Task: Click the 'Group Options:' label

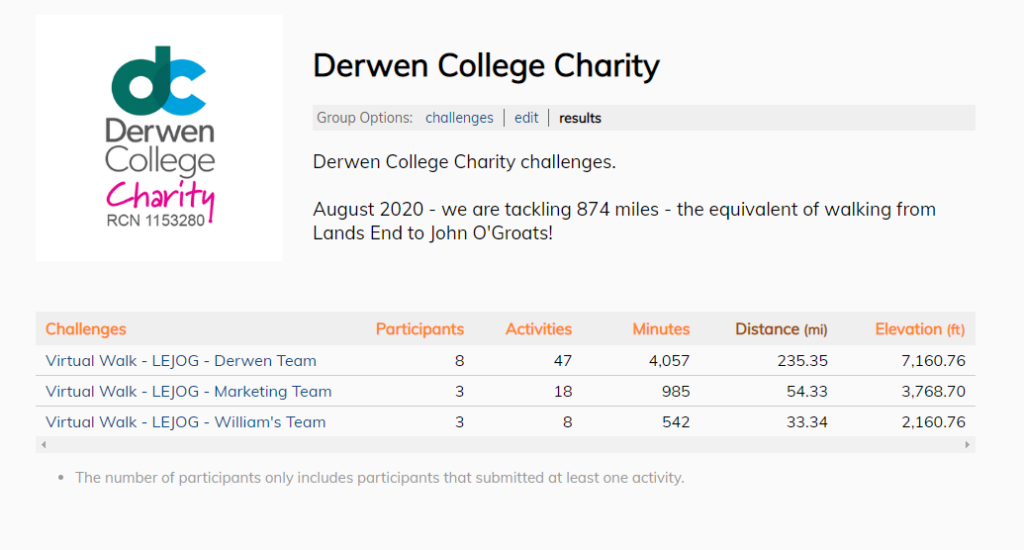Action: [364, 118]
